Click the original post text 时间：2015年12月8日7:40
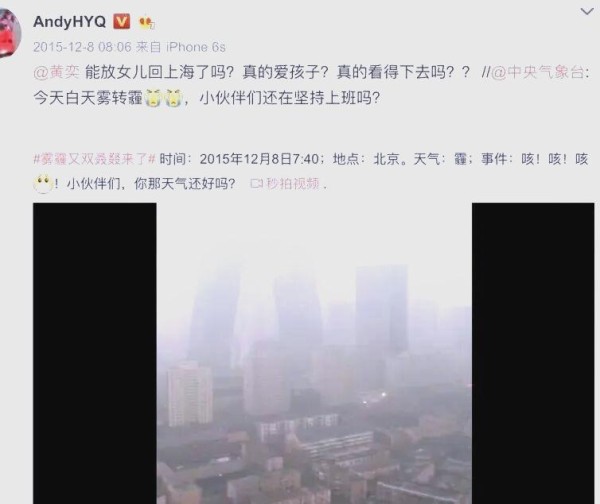The width and height of the screenshot is (600, 504). 239,159
